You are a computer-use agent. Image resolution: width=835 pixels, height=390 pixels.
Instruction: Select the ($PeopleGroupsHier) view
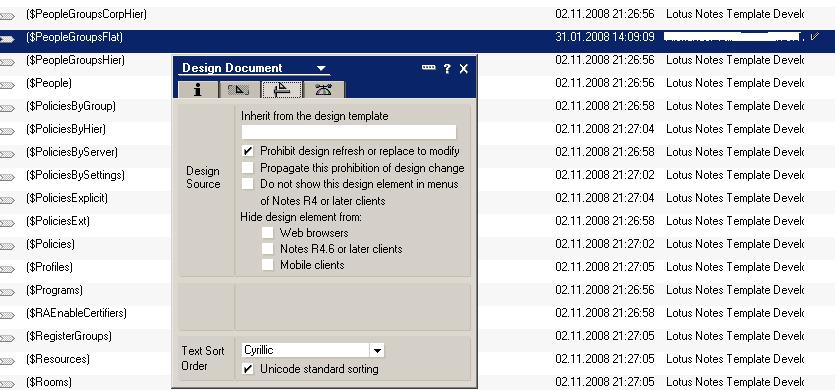[x=75, y=60]
